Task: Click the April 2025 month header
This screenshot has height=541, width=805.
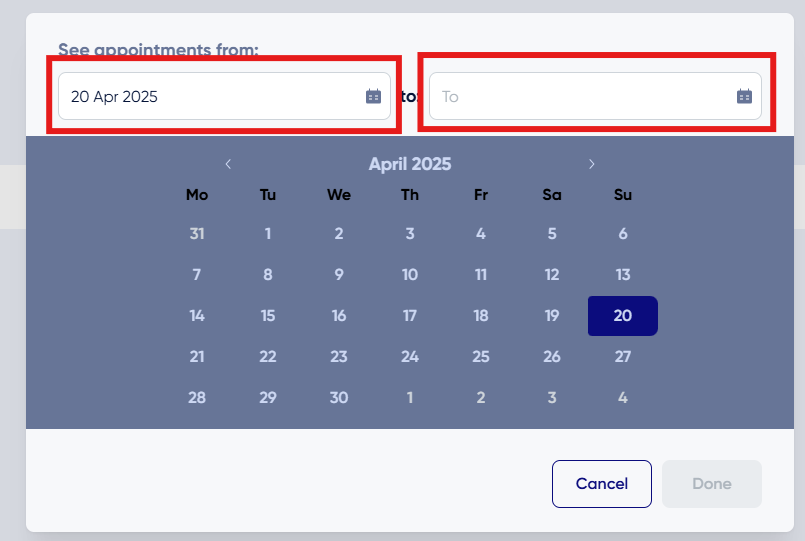Action: [x=410, y=164]
